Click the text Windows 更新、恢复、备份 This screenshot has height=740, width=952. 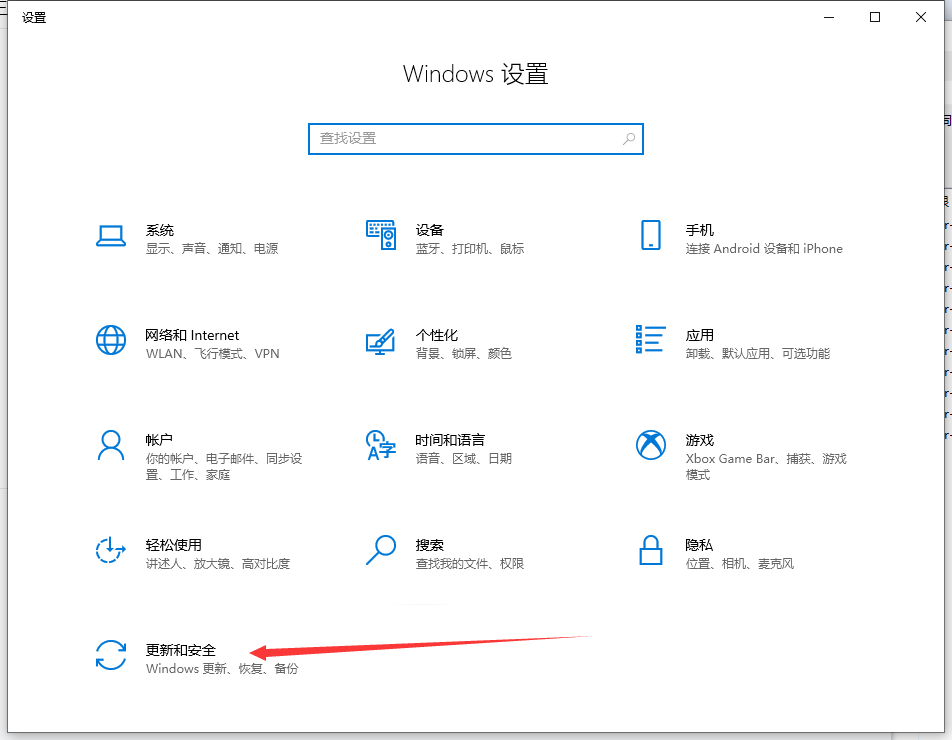tap(222, 669)
